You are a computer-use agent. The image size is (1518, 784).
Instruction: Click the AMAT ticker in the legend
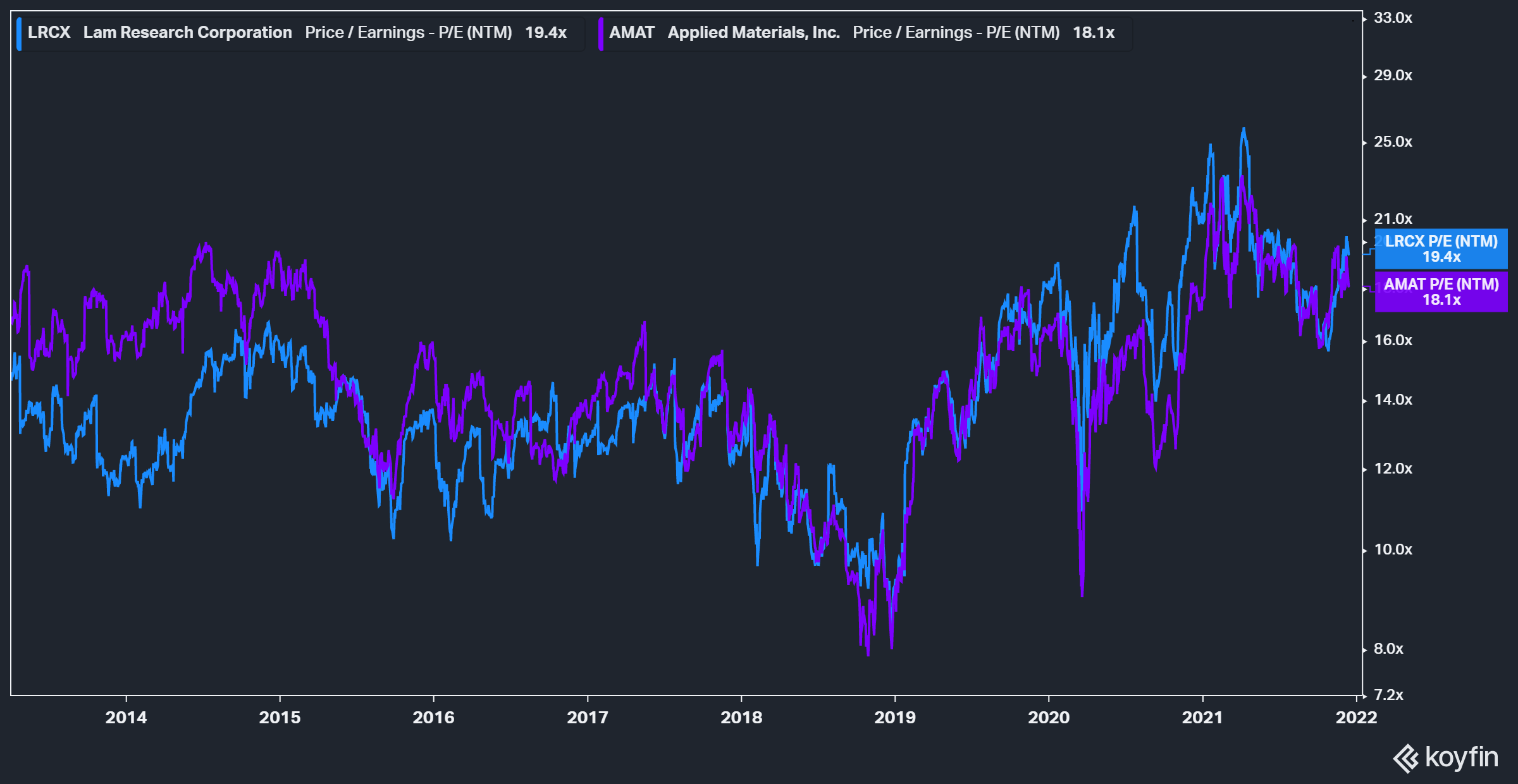[631, 32]
